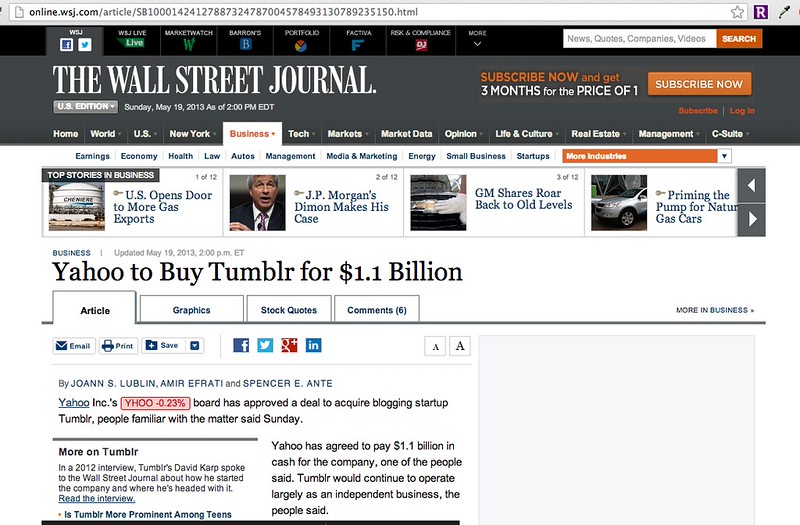Open Real Estate navigation menu

coord(598,134)
